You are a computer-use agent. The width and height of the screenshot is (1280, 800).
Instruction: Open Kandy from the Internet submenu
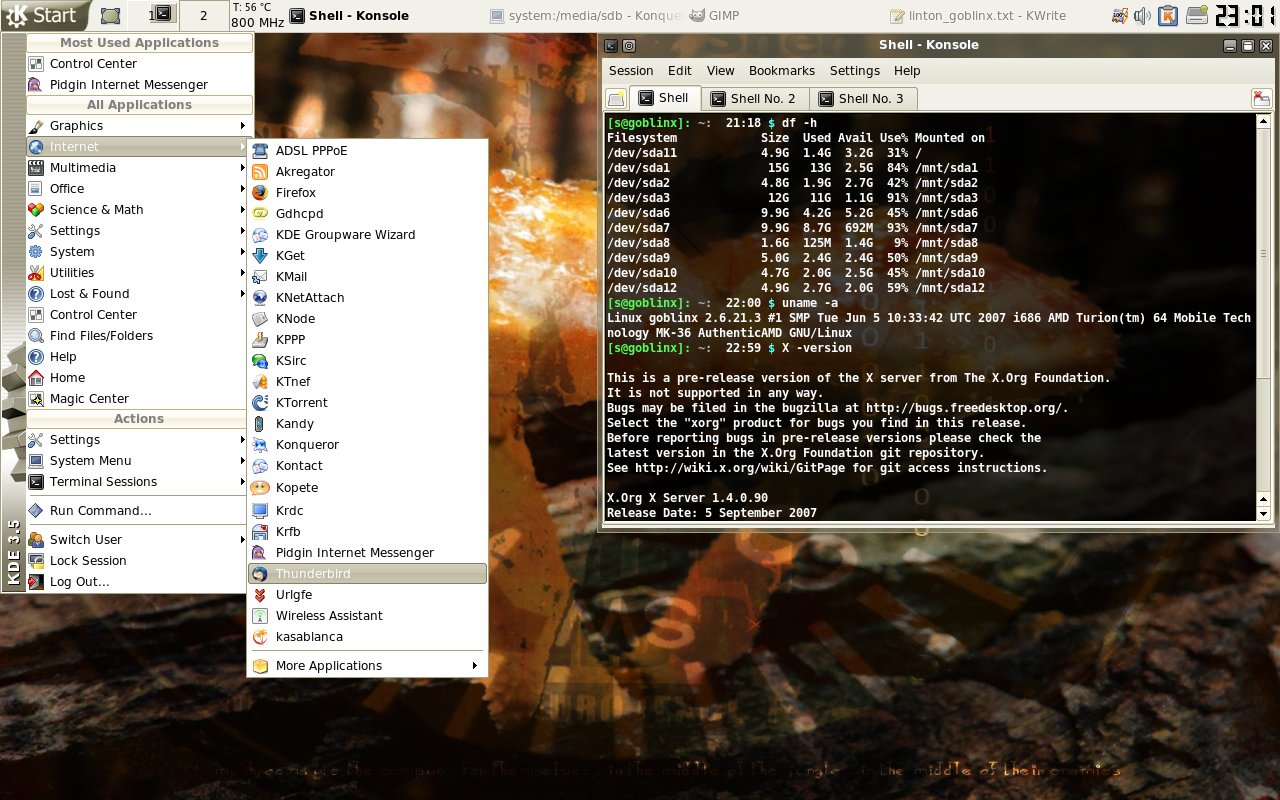click(367, 424)
